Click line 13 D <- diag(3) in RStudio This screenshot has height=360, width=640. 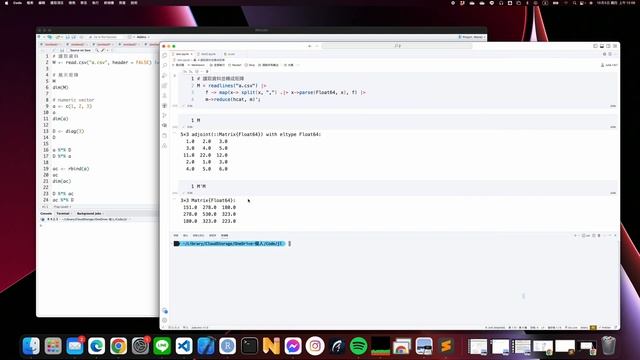click(68, 131)
